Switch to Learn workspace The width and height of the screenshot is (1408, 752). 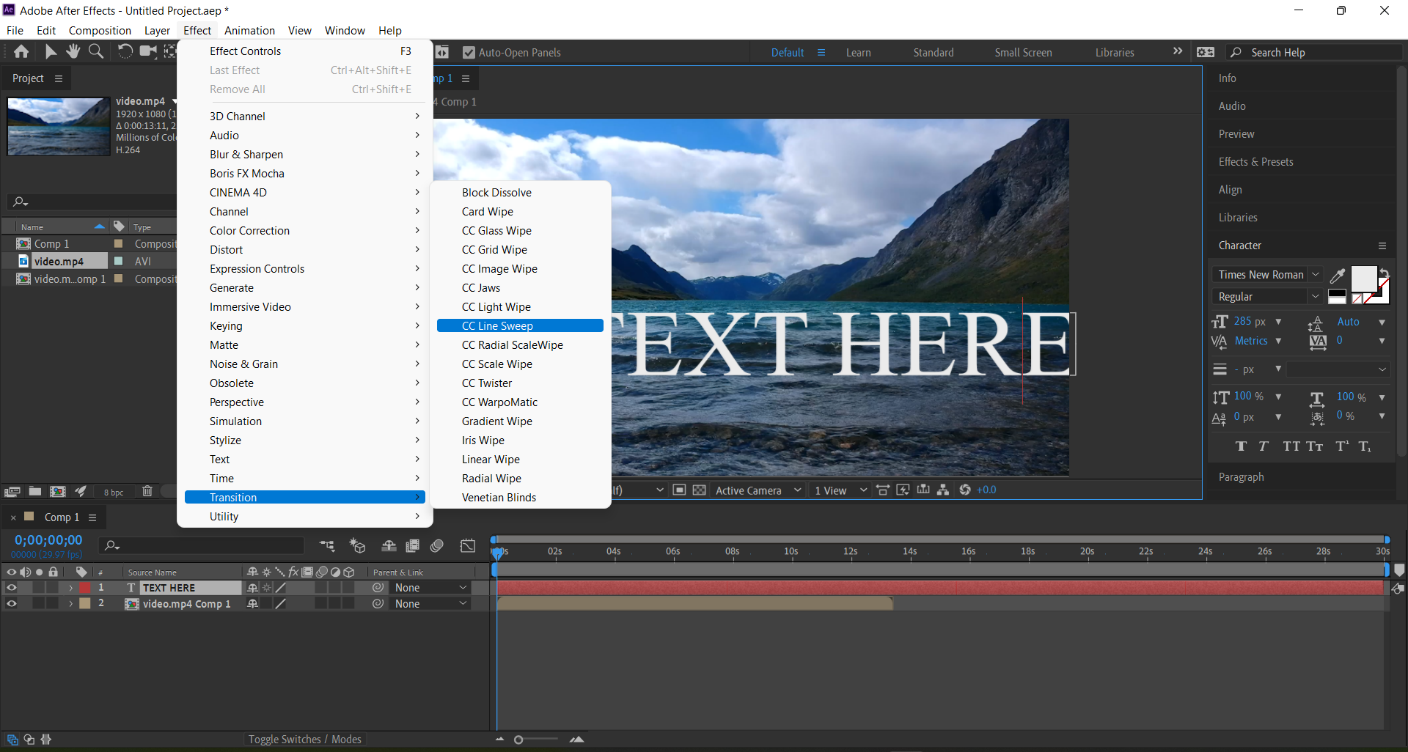[858, 52]
